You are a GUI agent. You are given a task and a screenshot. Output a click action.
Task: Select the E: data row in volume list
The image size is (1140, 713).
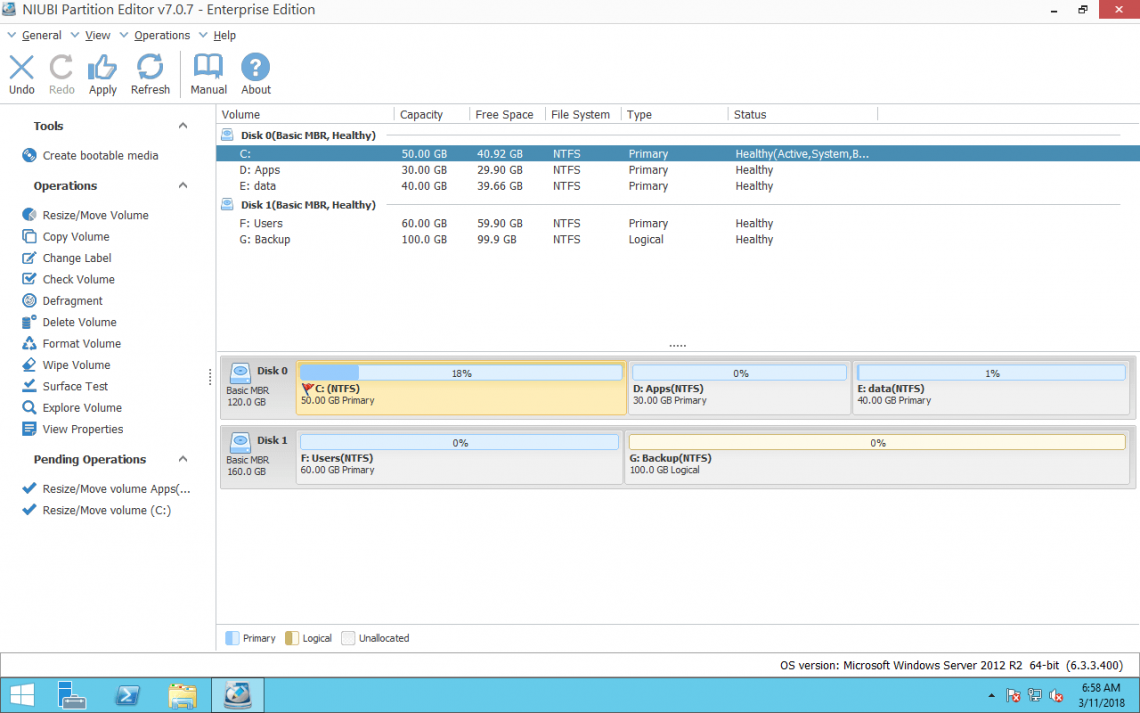(258, 186)
